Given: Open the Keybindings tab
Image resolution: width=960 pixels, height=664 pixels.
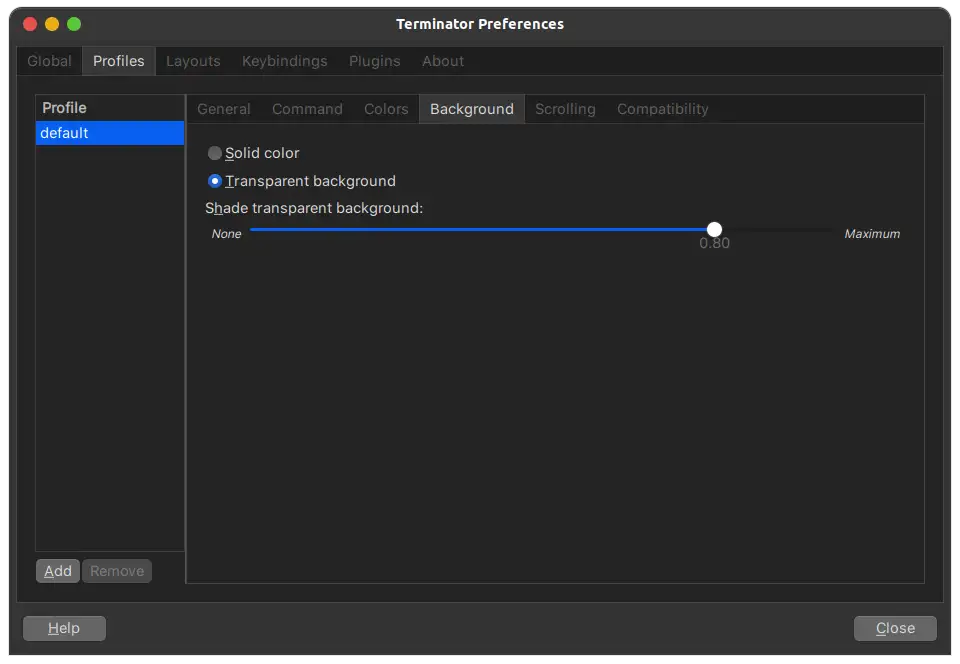Looking at the screenshot, I should 285,61.
